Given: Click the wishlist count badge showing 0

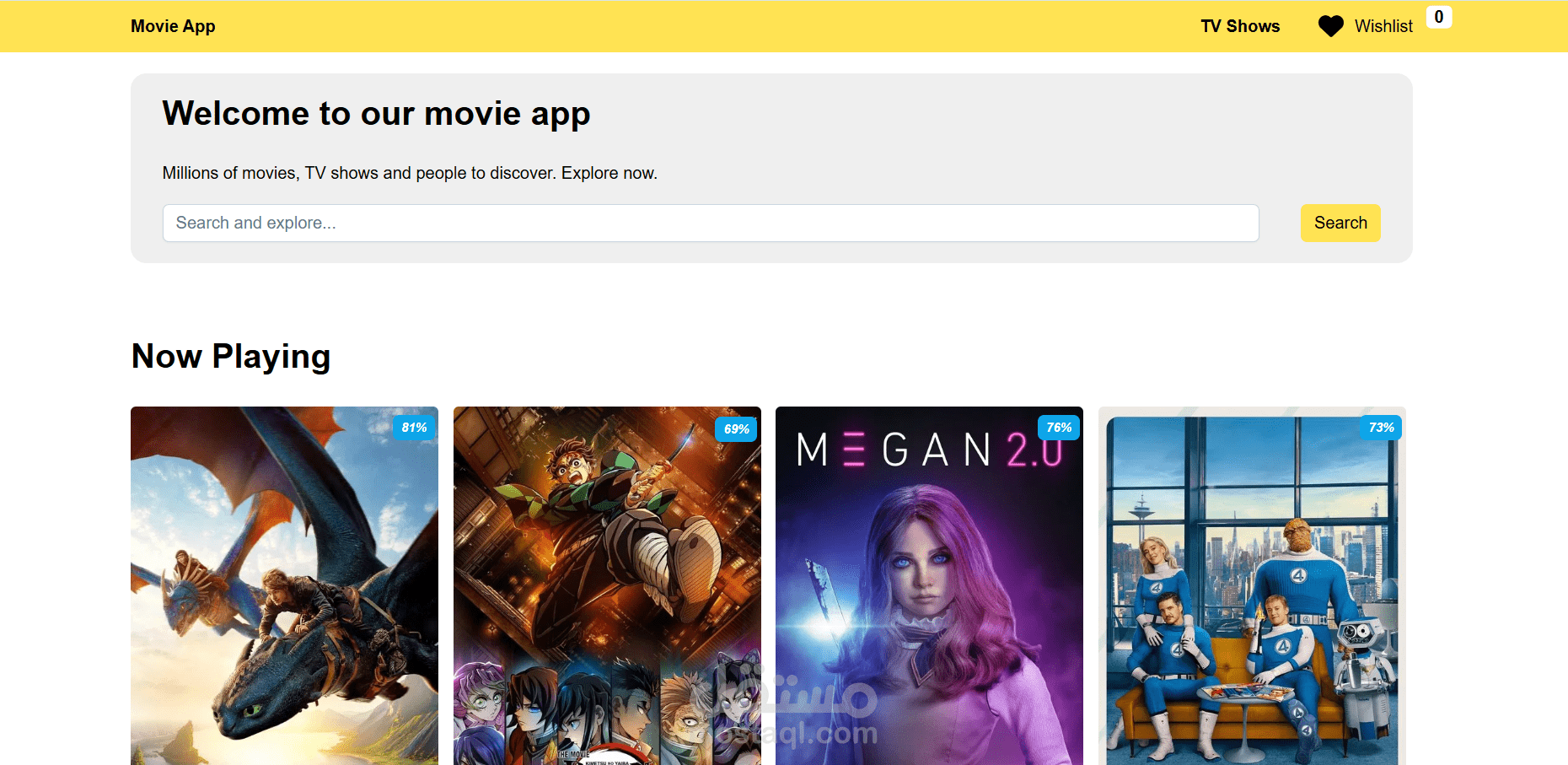Looking at the screenshot, I should coord(1439,17).
